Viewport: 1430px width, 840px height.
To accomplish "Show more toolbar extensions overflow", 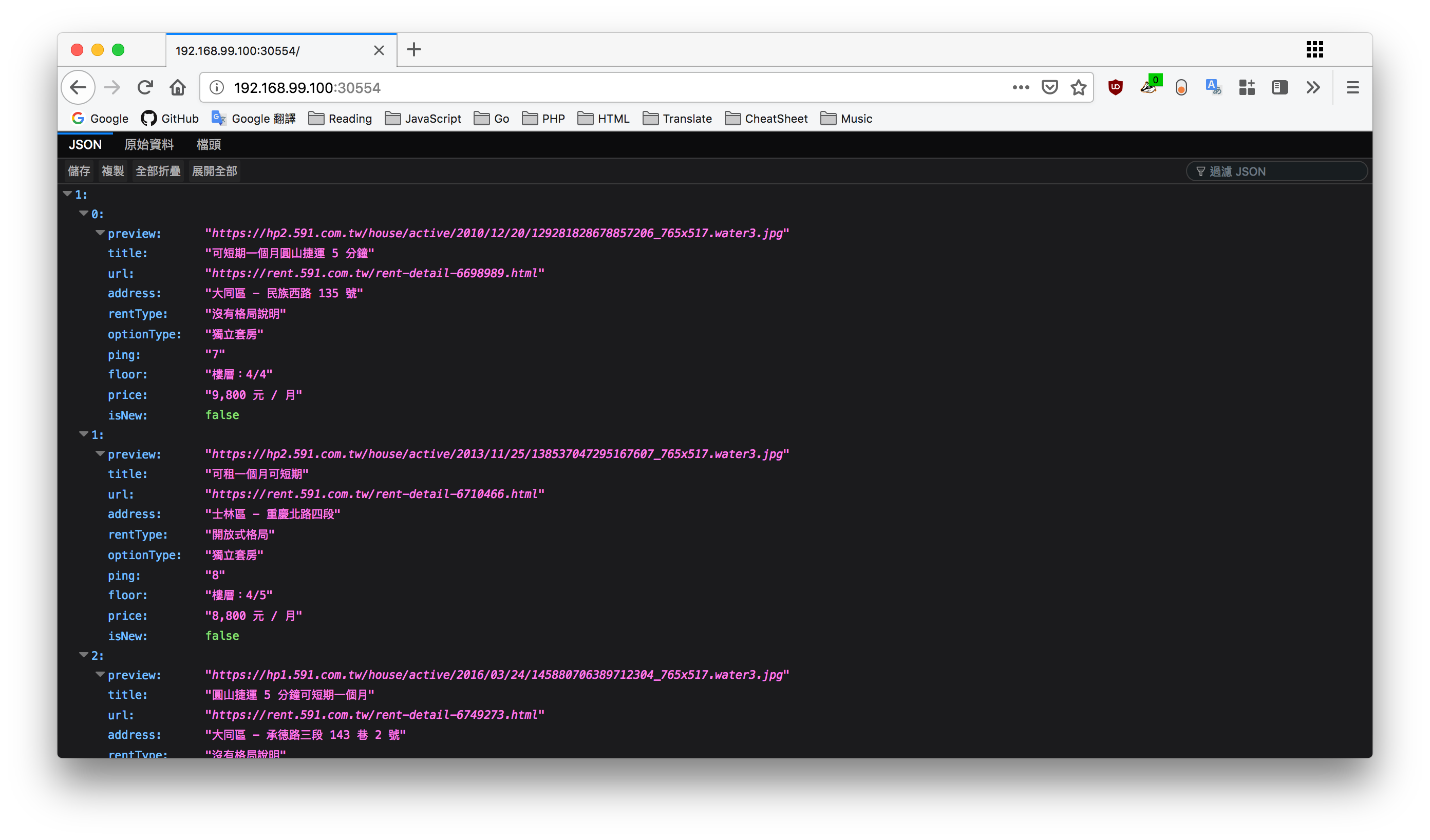I will pyautogui.click(x=1312, y=87).
